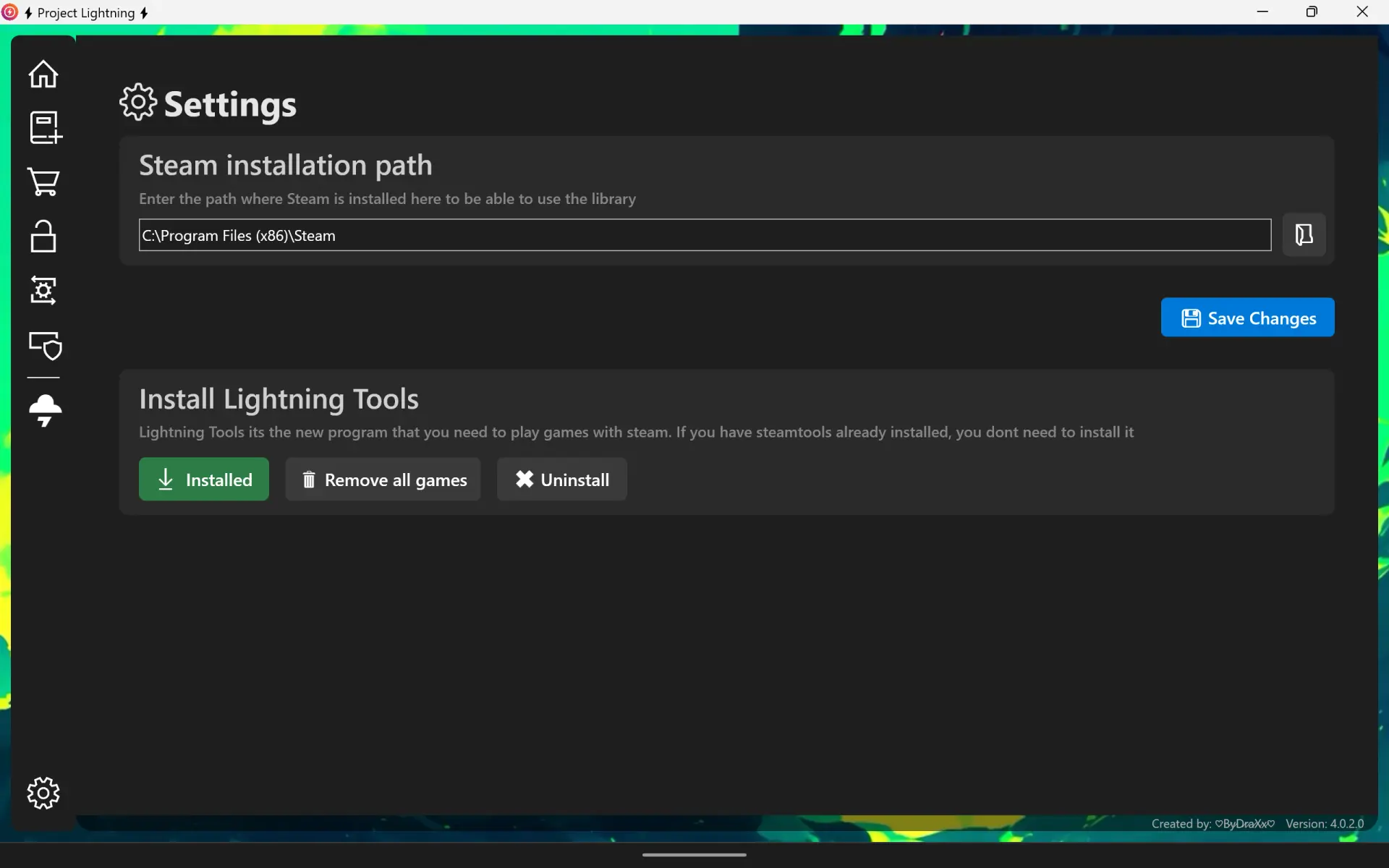Viewport: 1389px width, 868px height.
Task: Click the Steam installation path heading
Action: [x=286, y=166]
